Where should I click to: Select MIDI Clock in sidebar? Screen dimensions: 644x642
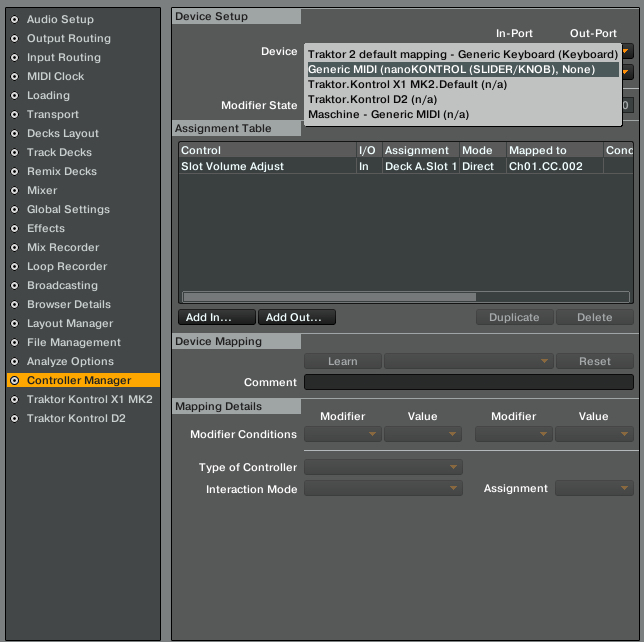tap(55, 76)
